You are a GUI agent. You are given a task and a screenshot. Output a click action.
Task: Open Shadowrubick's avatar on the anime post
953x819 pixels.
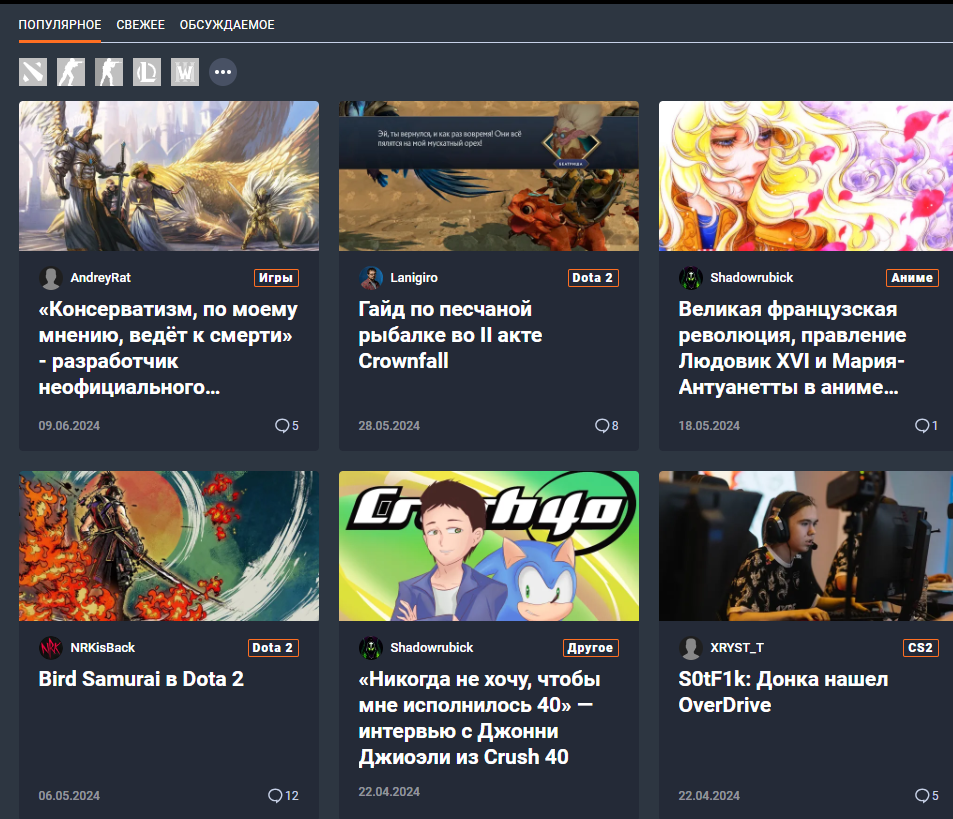[x=690, y=278]
